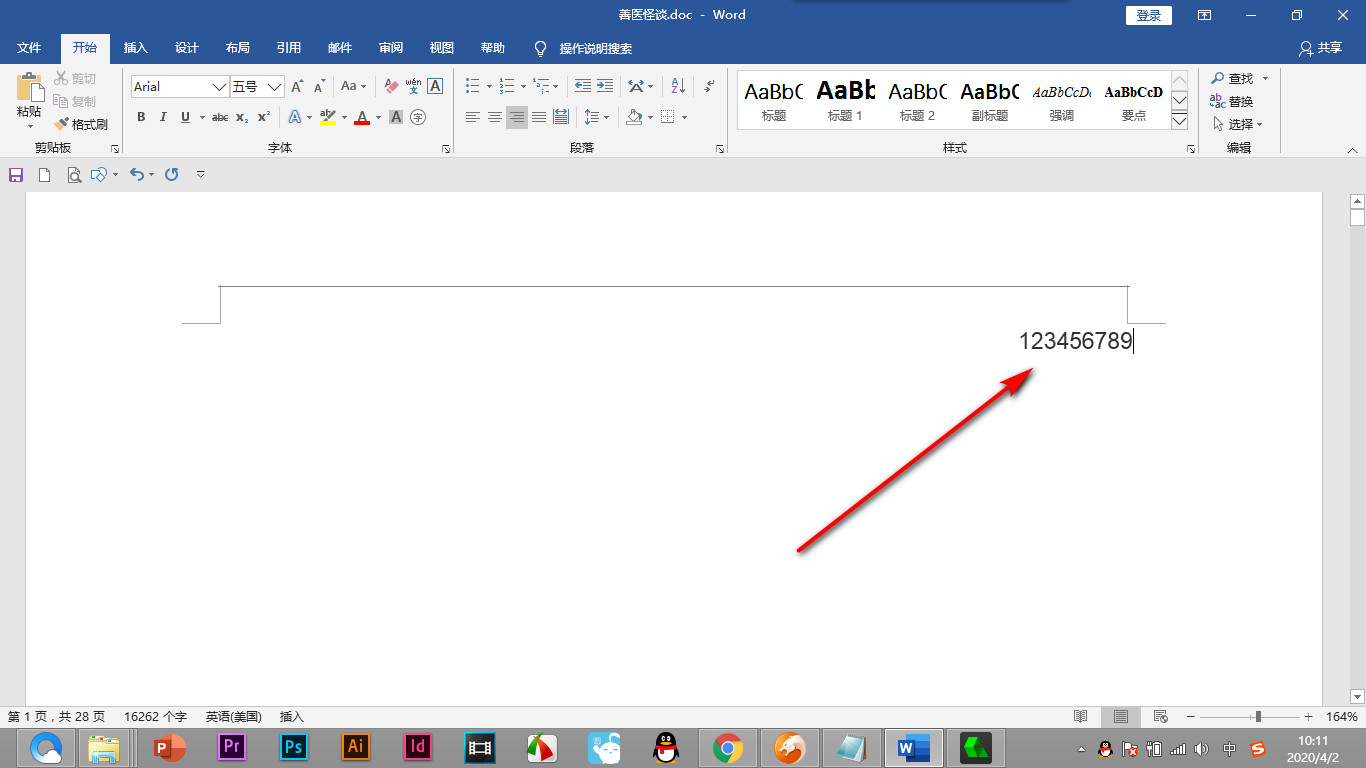
Task: Click the clear formatting eraser icon
Action: [391, 87]
